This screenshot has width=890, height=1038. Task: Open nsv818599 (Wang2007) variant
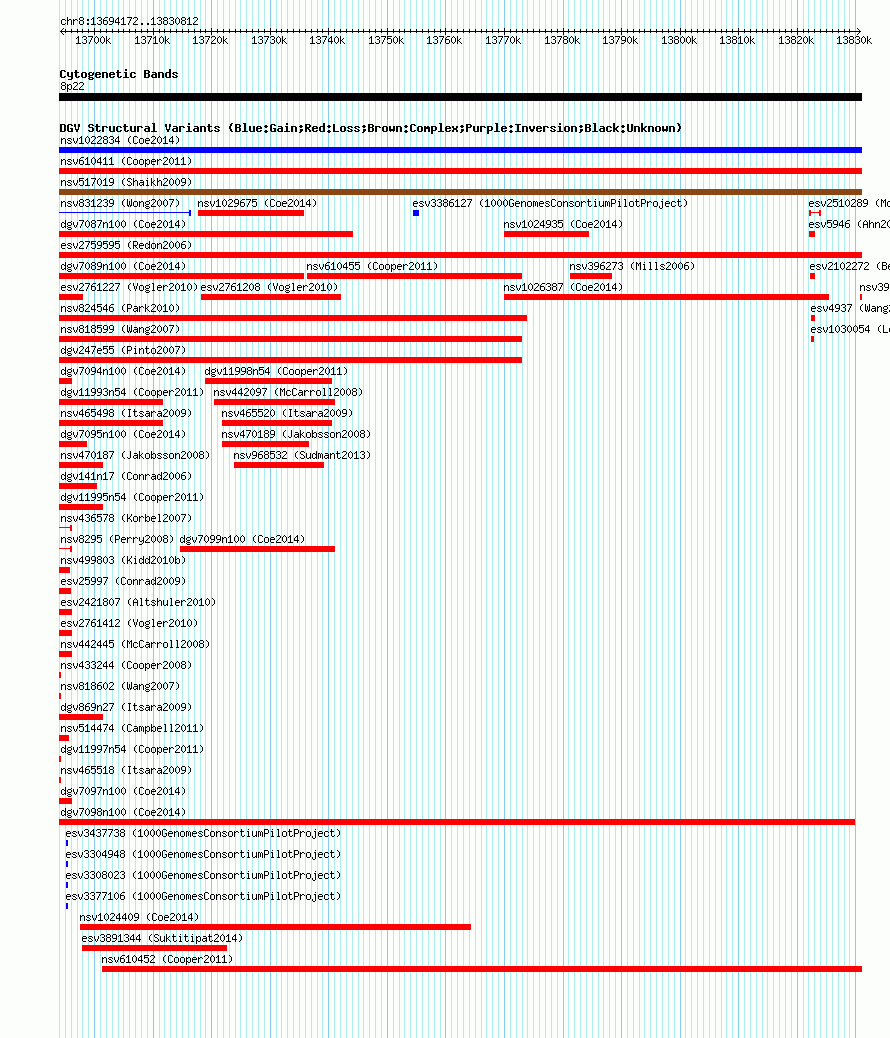[x=120, y=329]
